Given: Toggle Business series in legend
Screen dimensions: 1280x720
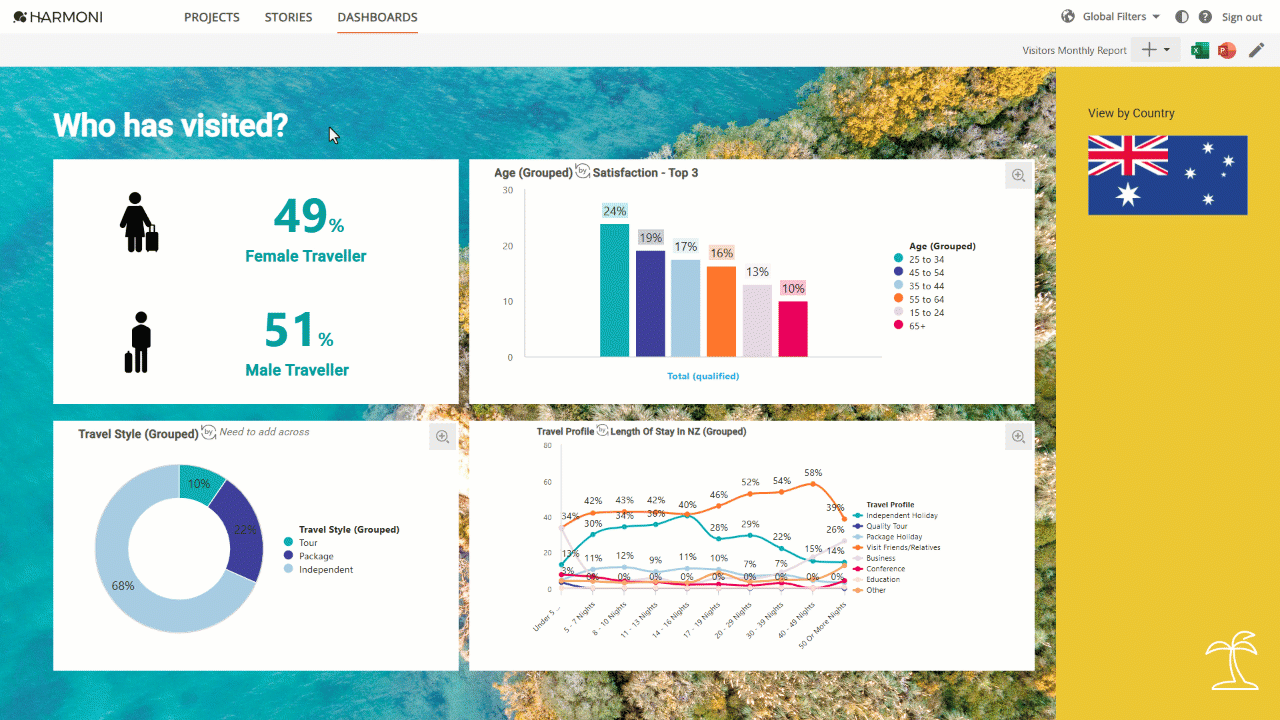Looking at the screenshot, I should tap(873, 558).
